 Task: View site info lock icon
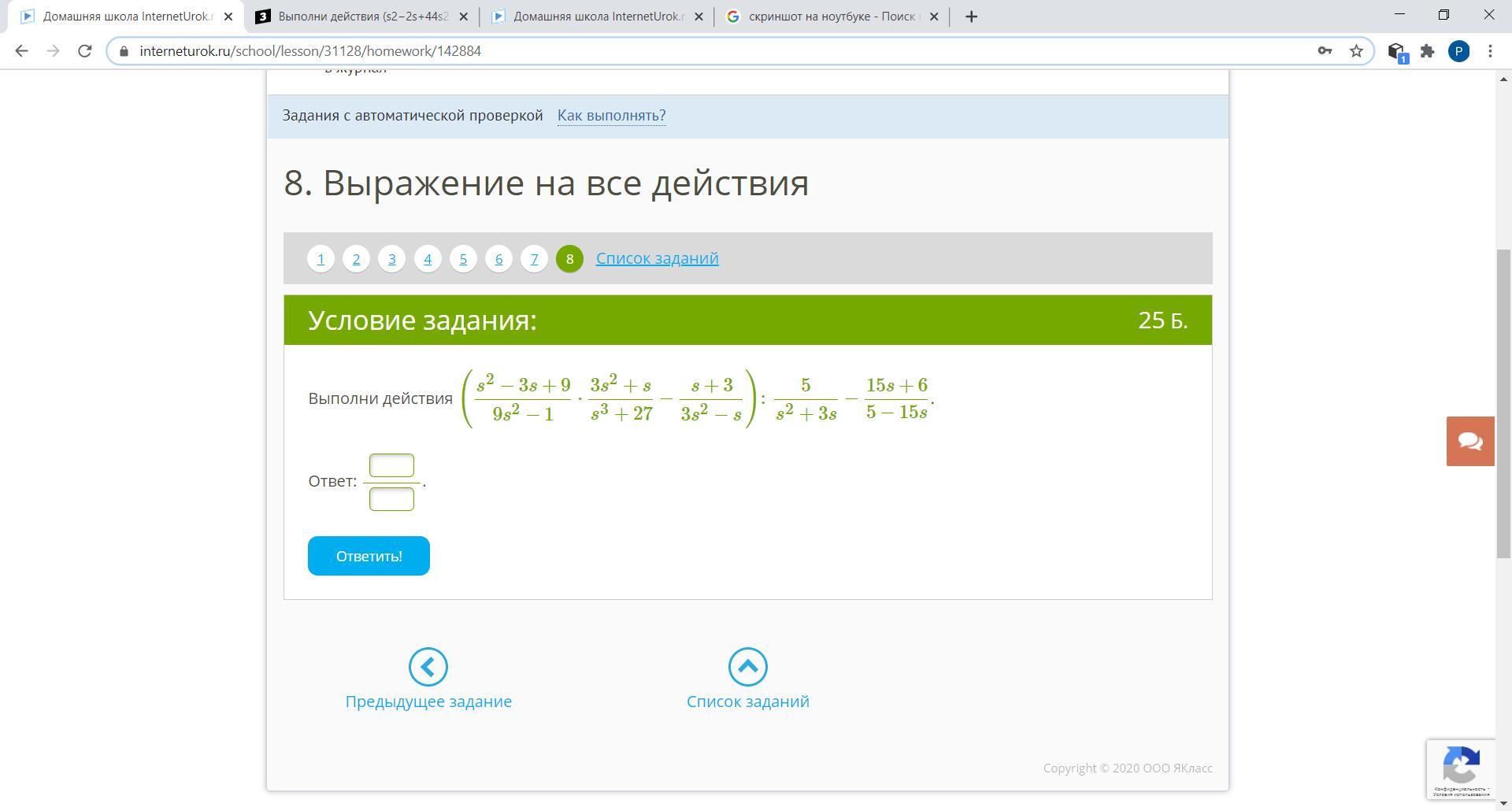pyautogui.click(x=124, y=51)
